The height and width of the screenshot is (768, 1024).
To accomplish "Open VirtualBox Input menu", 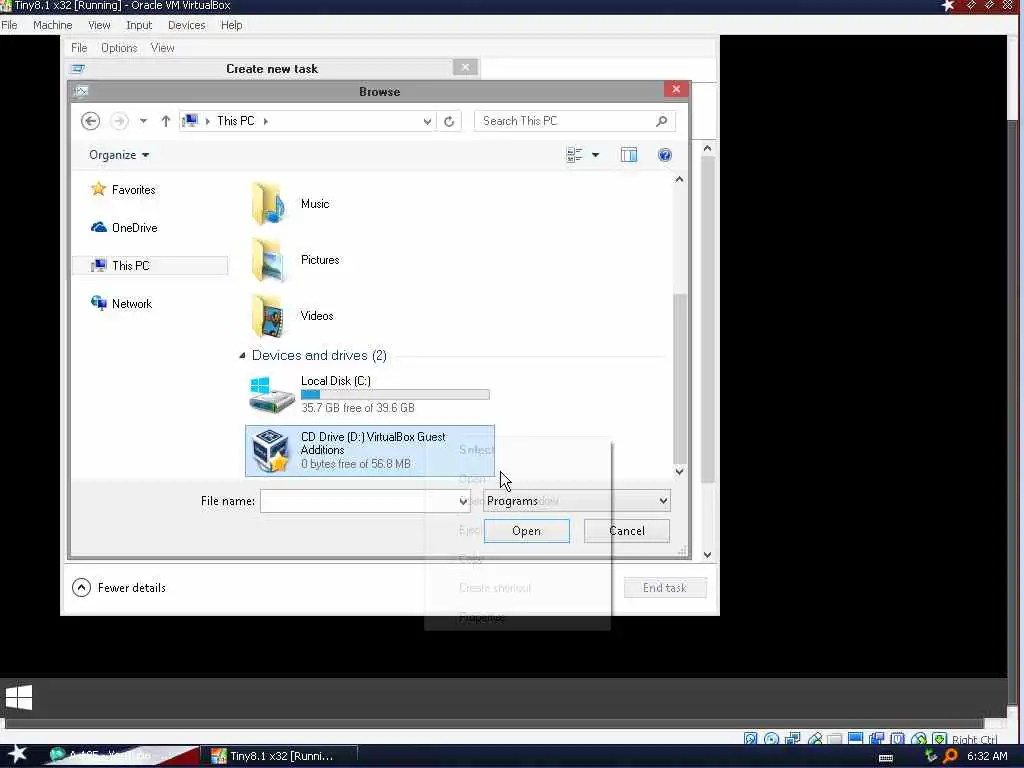I will click(138, 25).
